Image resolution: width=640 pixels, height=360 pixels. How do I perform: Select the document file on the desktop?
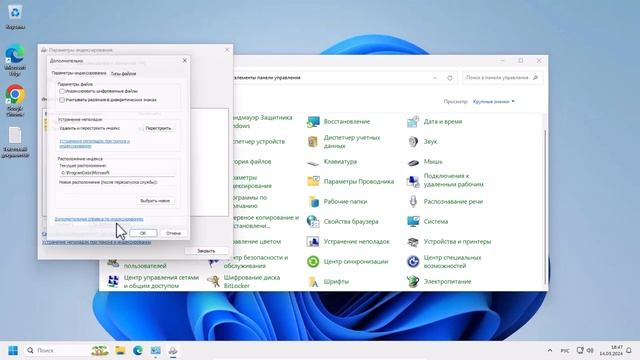pos(15,142)
